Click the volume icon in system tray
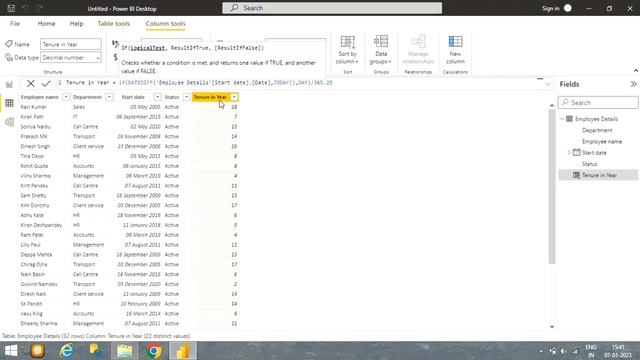Image resolution: width=640 pixels, height=360 pixels. [x=564, y=351]
